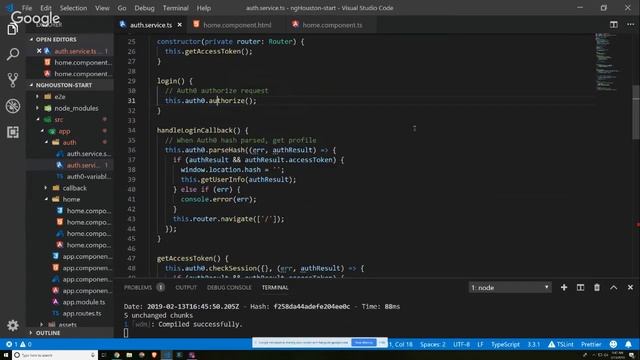The image size is (640, 360).
Task: Switch to home.component.ts tab
Action: point(331,25)
